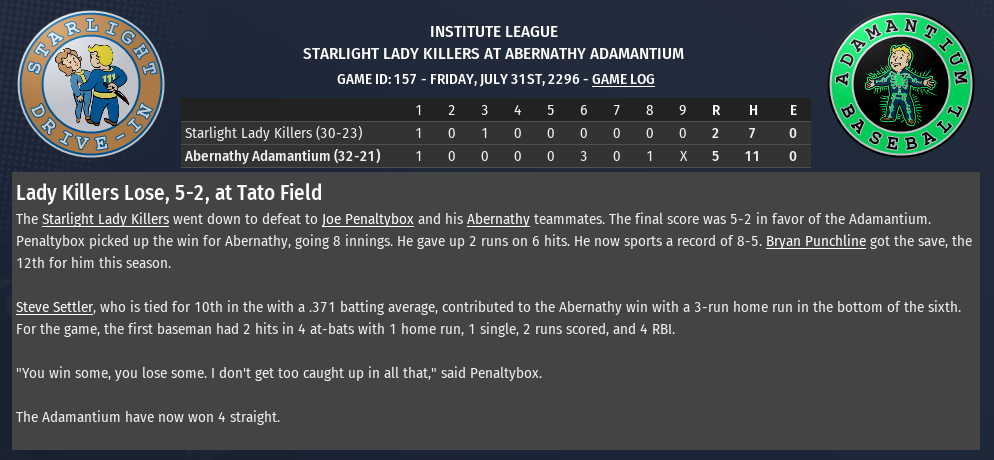994x460 pixels.
Task: Click inning 9 column header
Action: [x=683, y=109]
